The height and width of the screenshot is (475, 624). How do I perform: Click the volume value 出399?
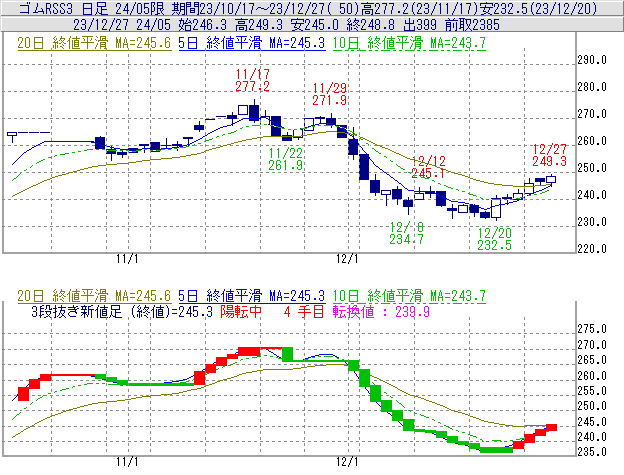pos(420,25)
